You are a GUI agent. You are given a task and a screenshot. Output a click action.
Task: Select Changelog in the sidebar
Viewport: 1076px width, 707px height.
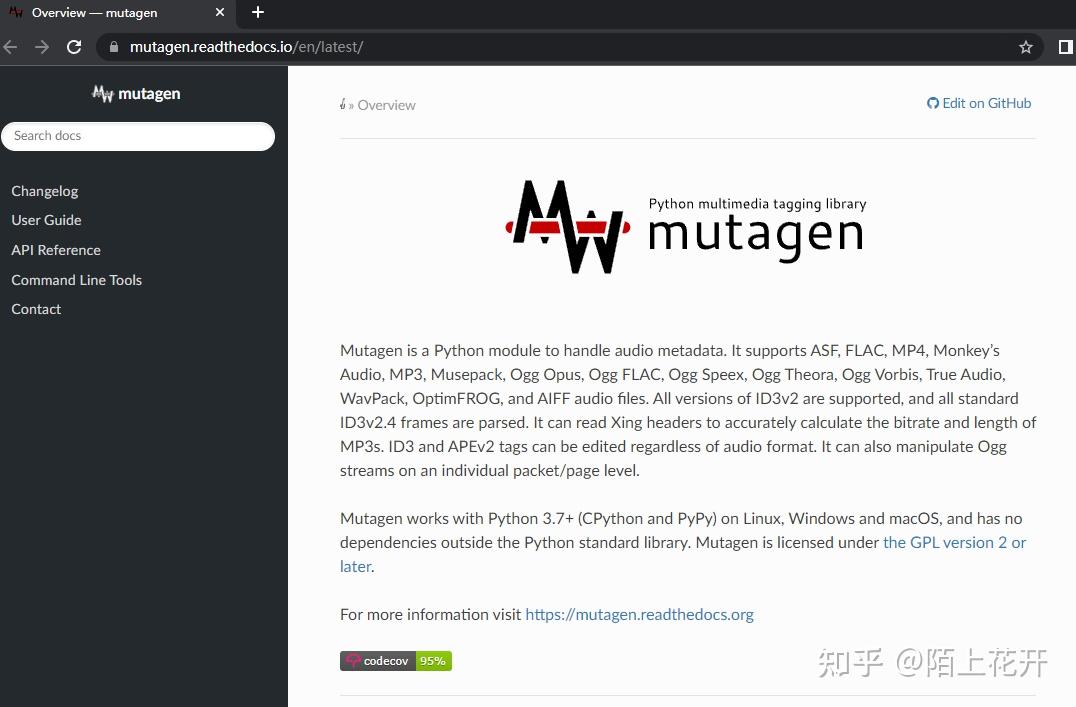click(44, 190)
